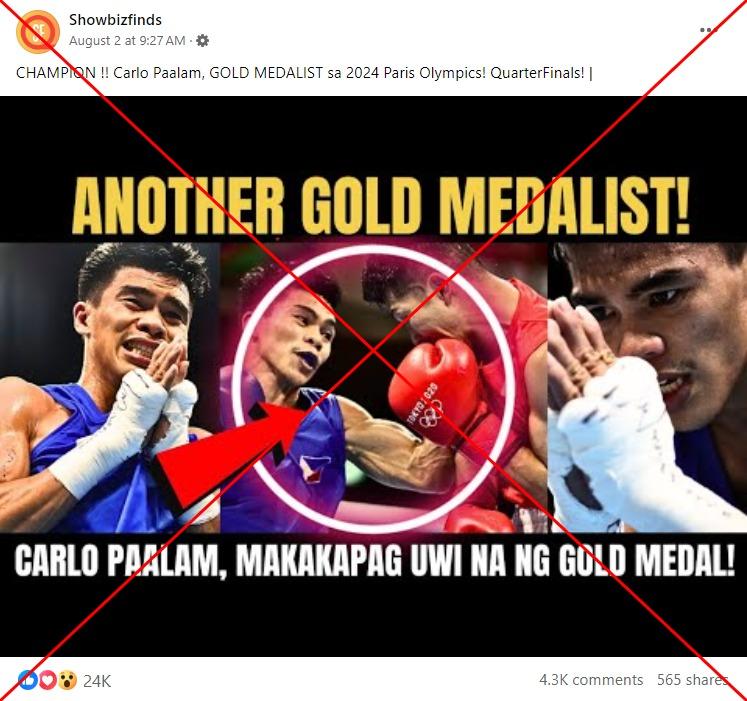The width and height of the screenshot is (747, 701).
Task: Open the right close-up photo of the boxer's face
Action: tap(647, 387)
